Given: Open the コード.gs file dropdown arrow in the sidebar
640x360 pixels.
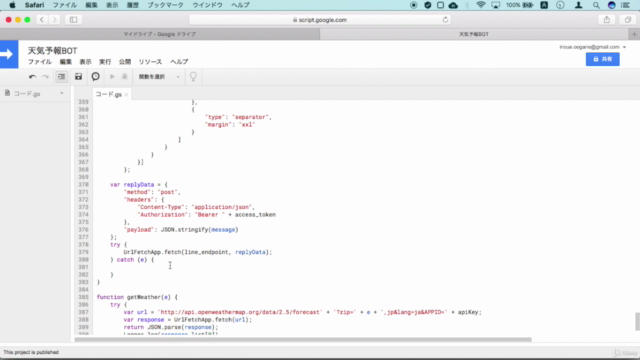Looking at the screenshot, I should point(62,93).
